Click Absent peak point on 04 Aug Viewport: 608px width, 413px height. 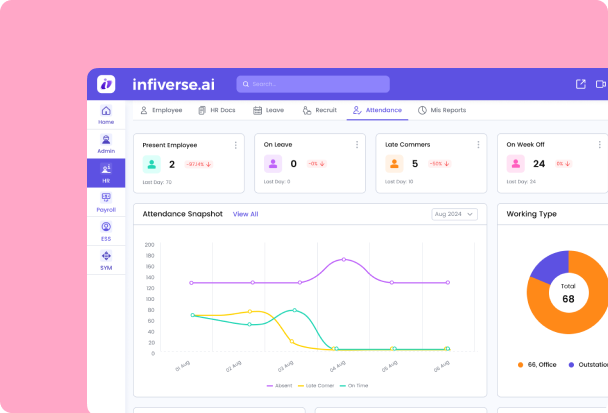click(344, 259)
